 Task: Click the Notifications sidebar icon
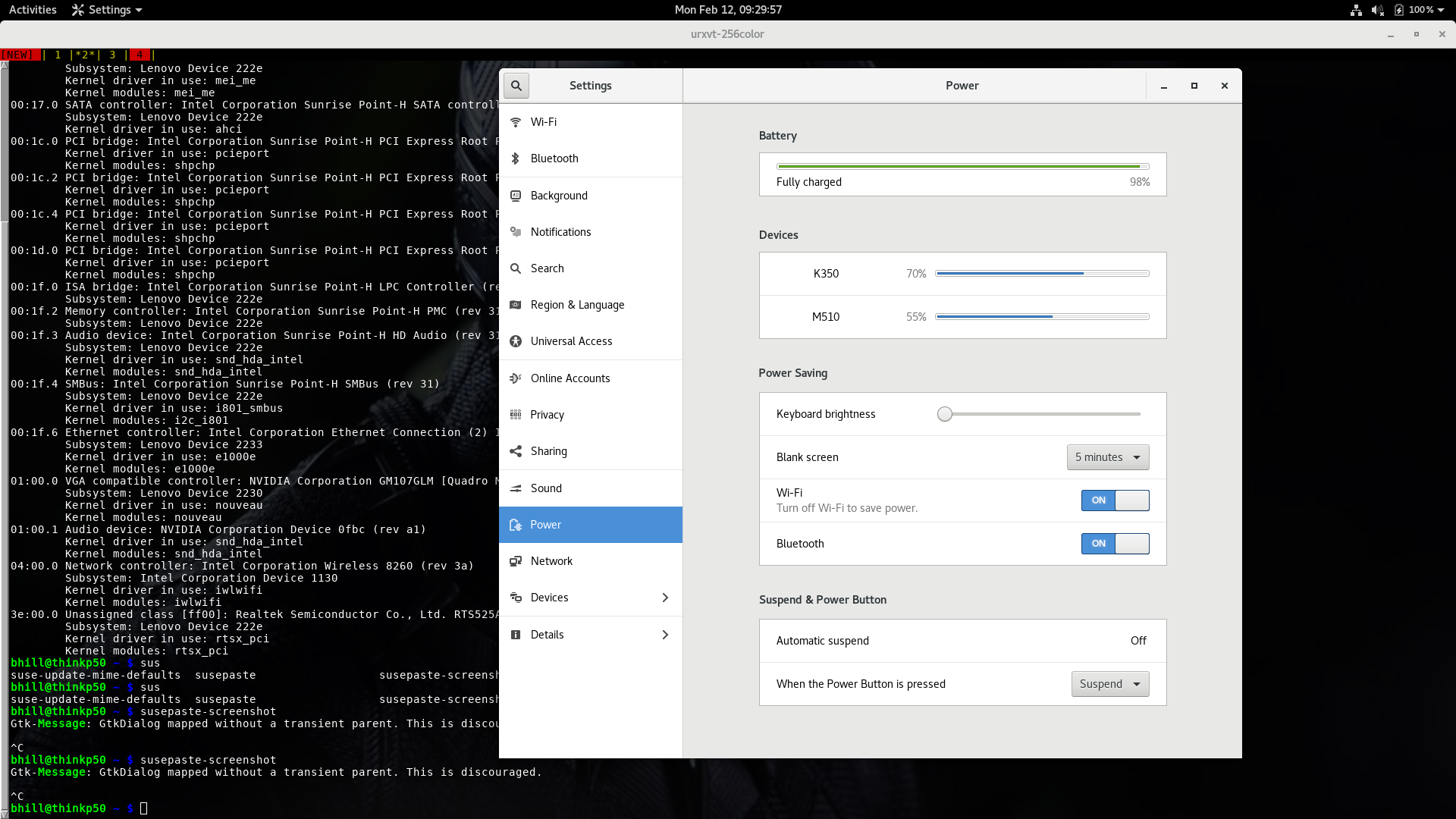tap(516, 232)
